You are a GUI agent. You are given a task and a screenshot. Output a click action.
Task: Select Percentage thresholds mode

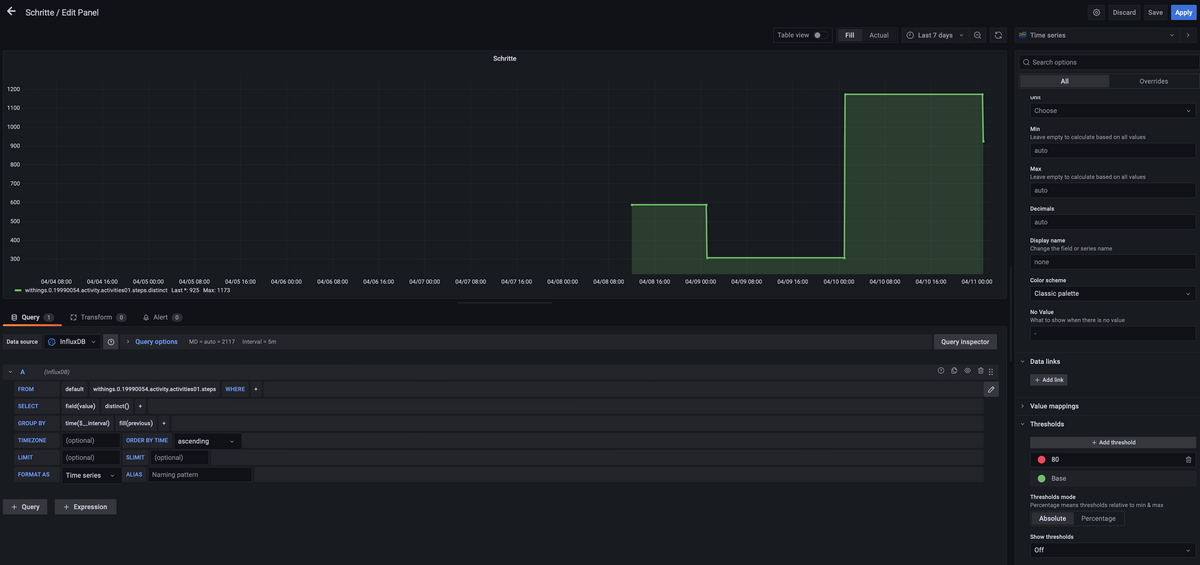pos(1098,518)
